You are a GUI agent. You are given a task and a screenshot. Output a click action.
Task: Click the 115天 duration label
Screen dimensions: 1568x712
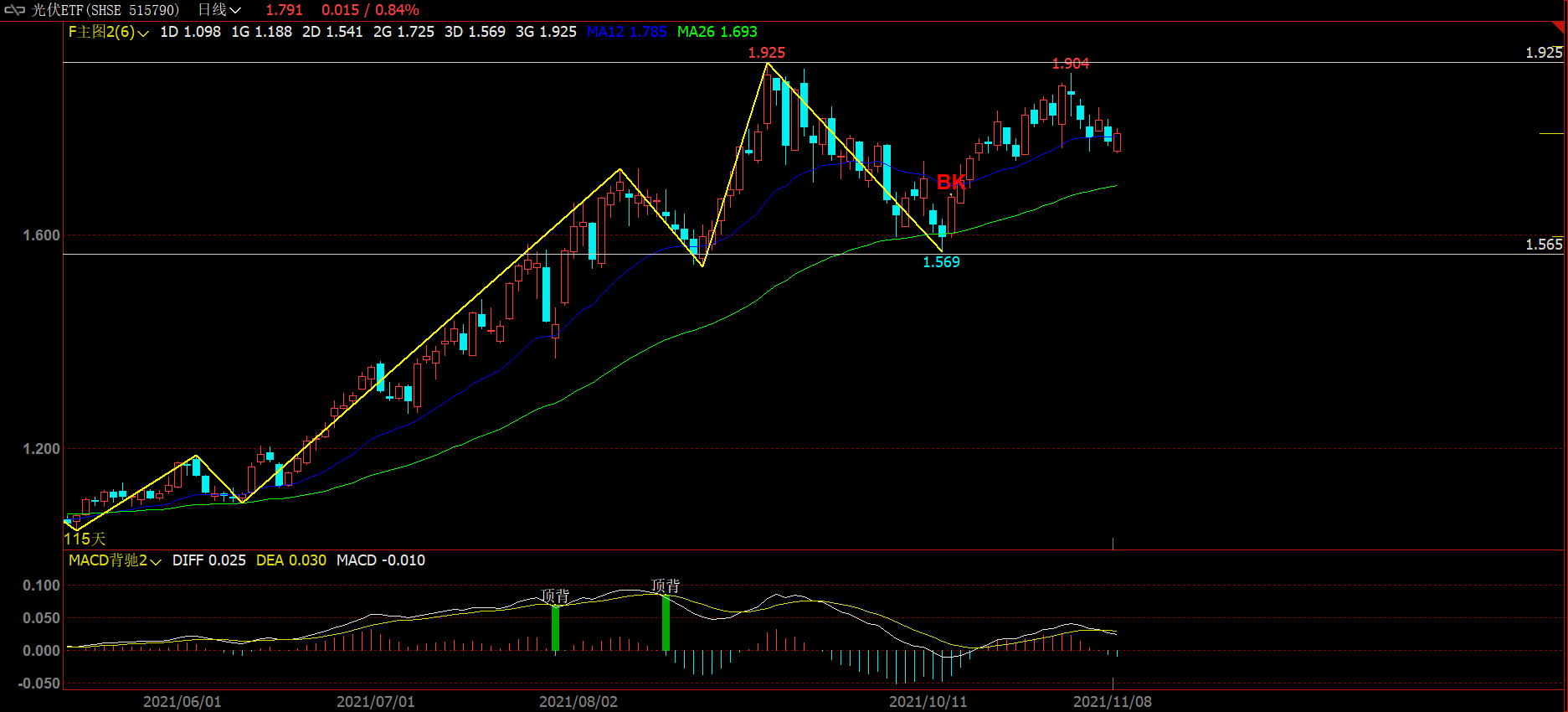click(85, 539)
